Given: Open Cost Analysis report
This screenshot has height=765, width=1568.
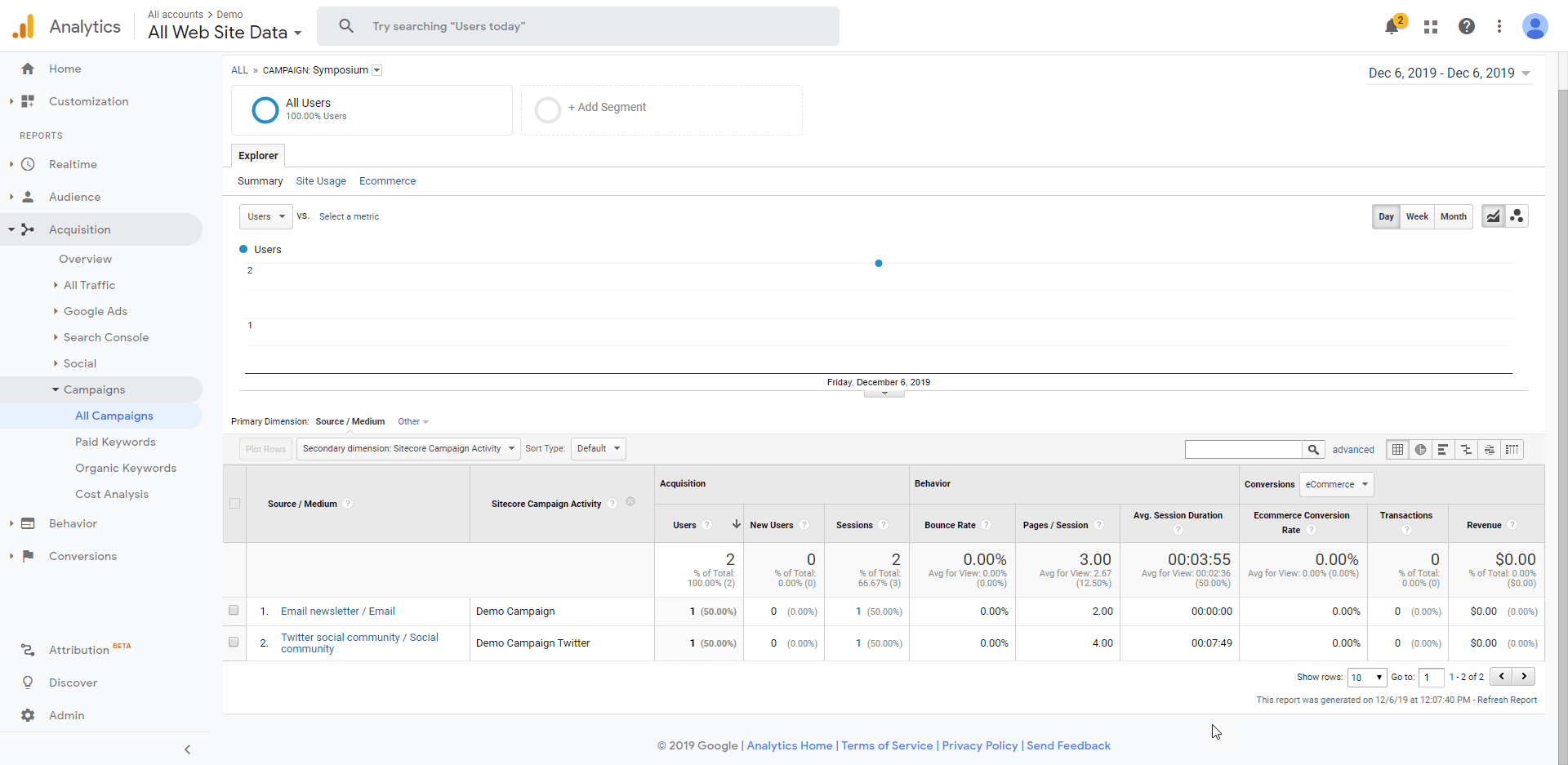Looking at the screenshot, I should 112,494.
